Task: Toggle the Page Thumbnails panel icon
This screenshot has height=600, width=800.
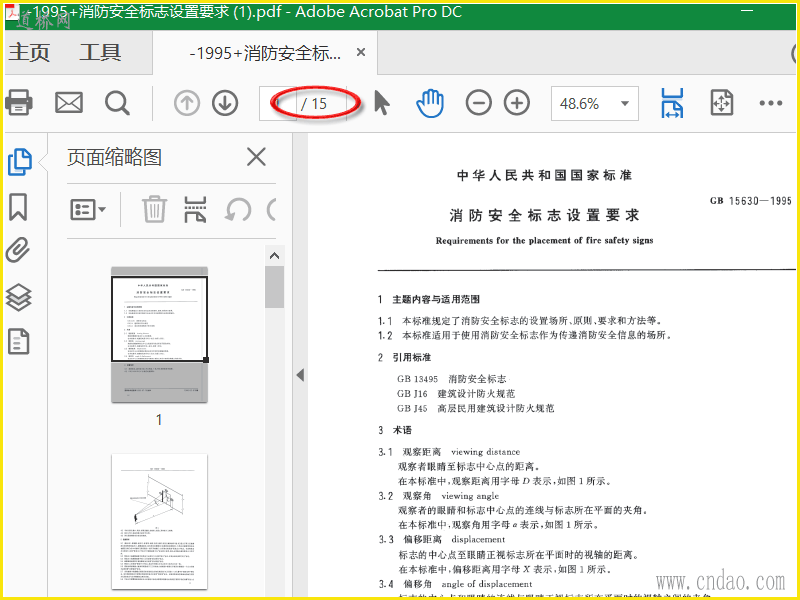Action: coord(20,162)
